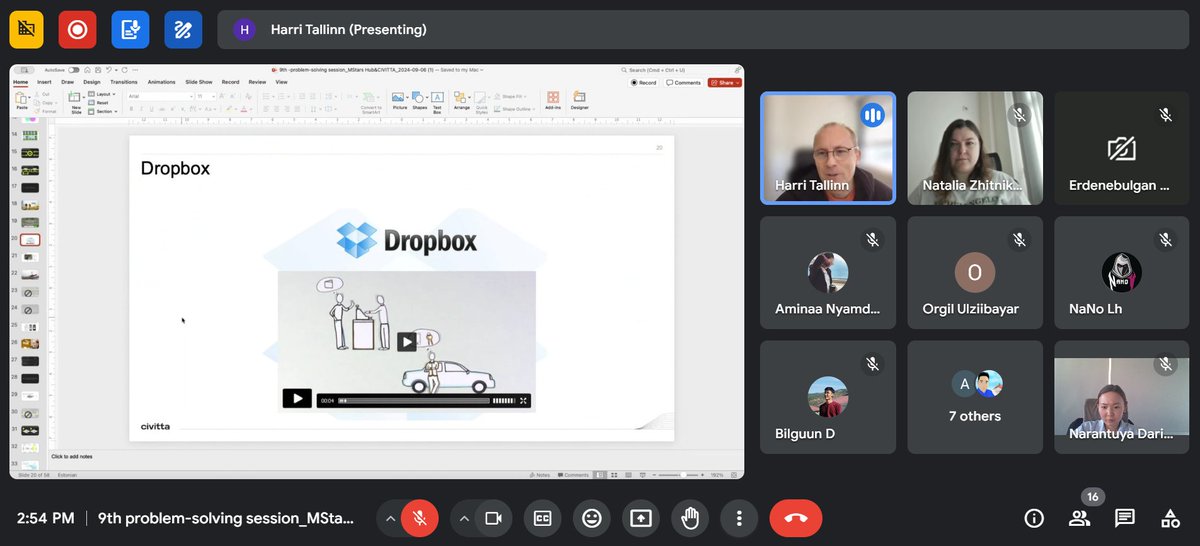
Task: Play the Dropbox video black play button
Action: pos(297,398)
